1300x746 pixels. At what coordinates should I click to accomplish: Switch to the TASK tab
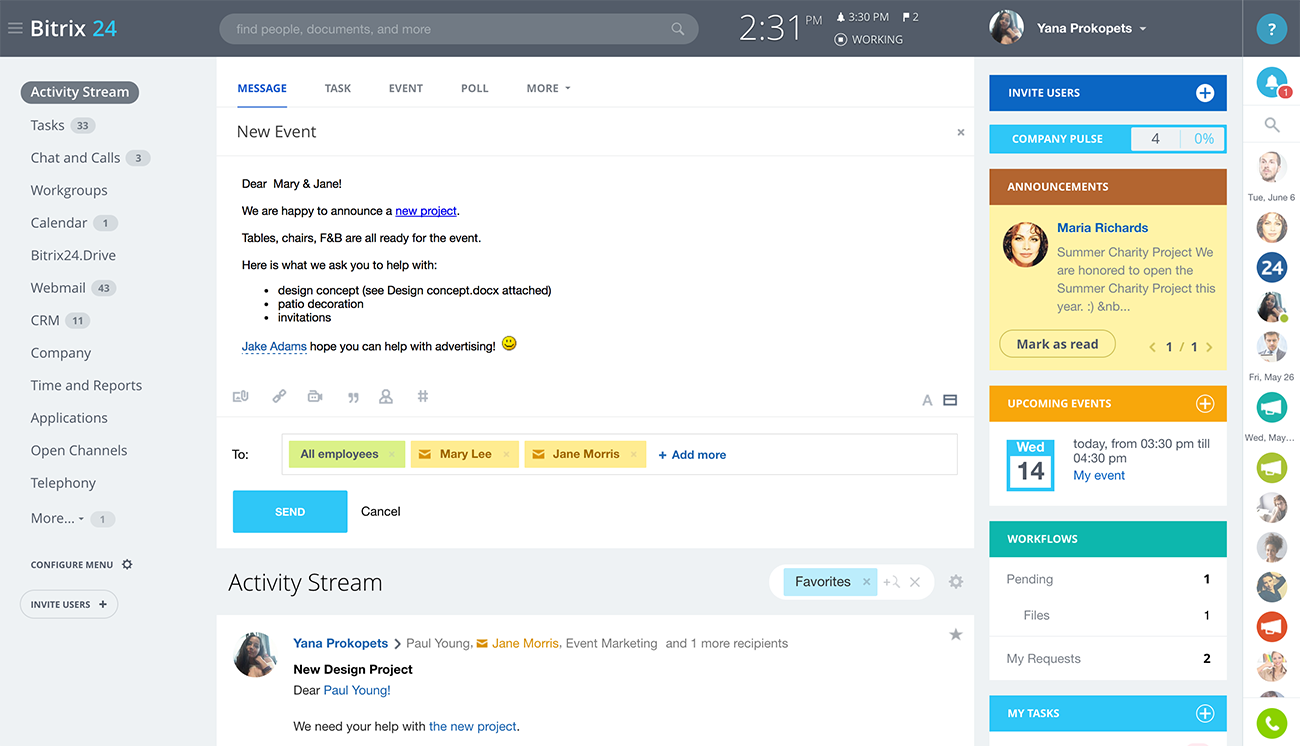[x=338, y=88]
